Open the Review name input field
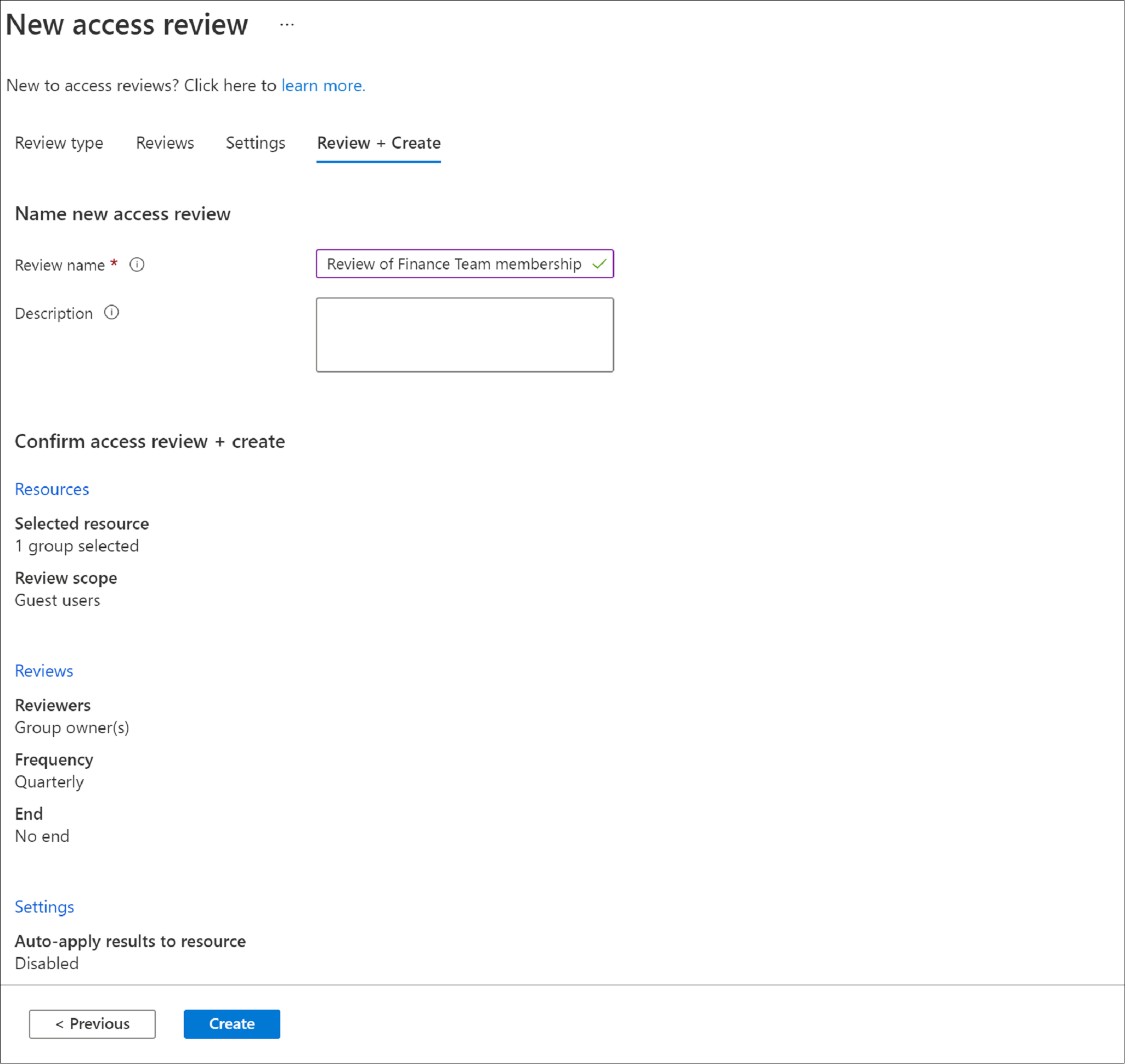 [x=465, y=264]
